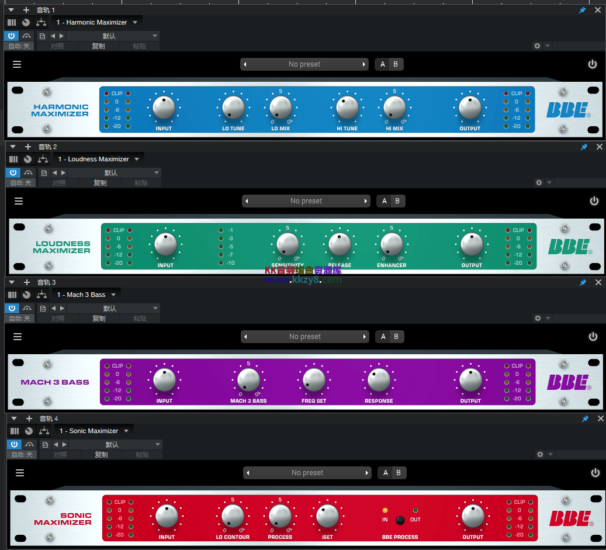This screenshot has height=550, width=606.
Task: Pin the Mach 3 Bass window
Action: [x=583, y=283]
